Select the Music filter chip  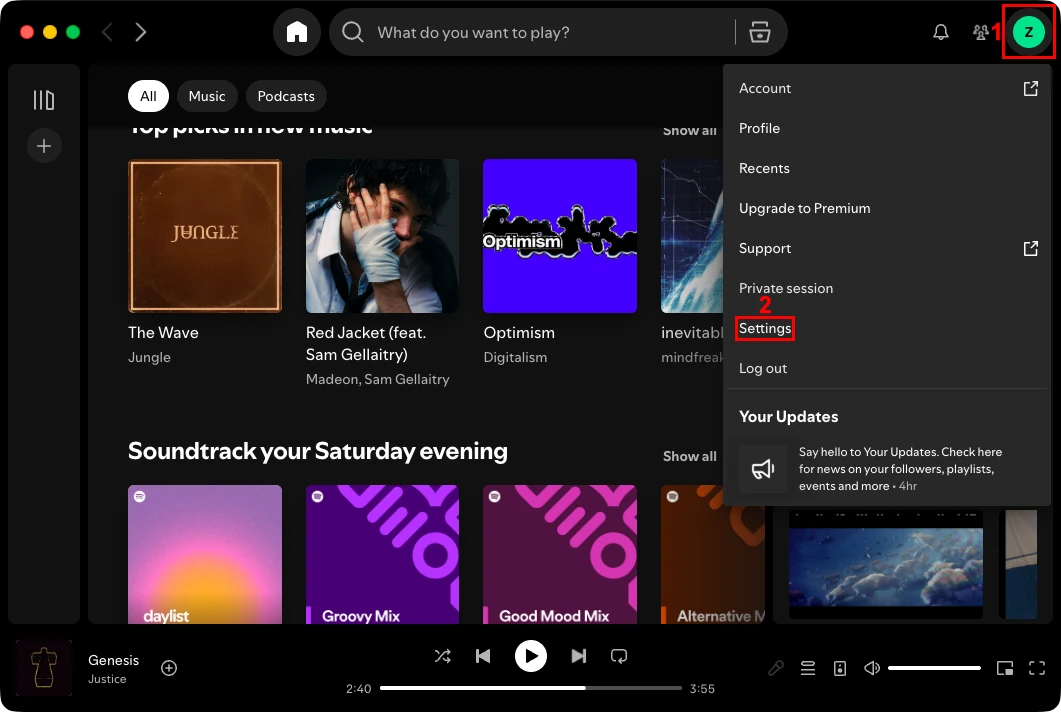pos(207,96)
